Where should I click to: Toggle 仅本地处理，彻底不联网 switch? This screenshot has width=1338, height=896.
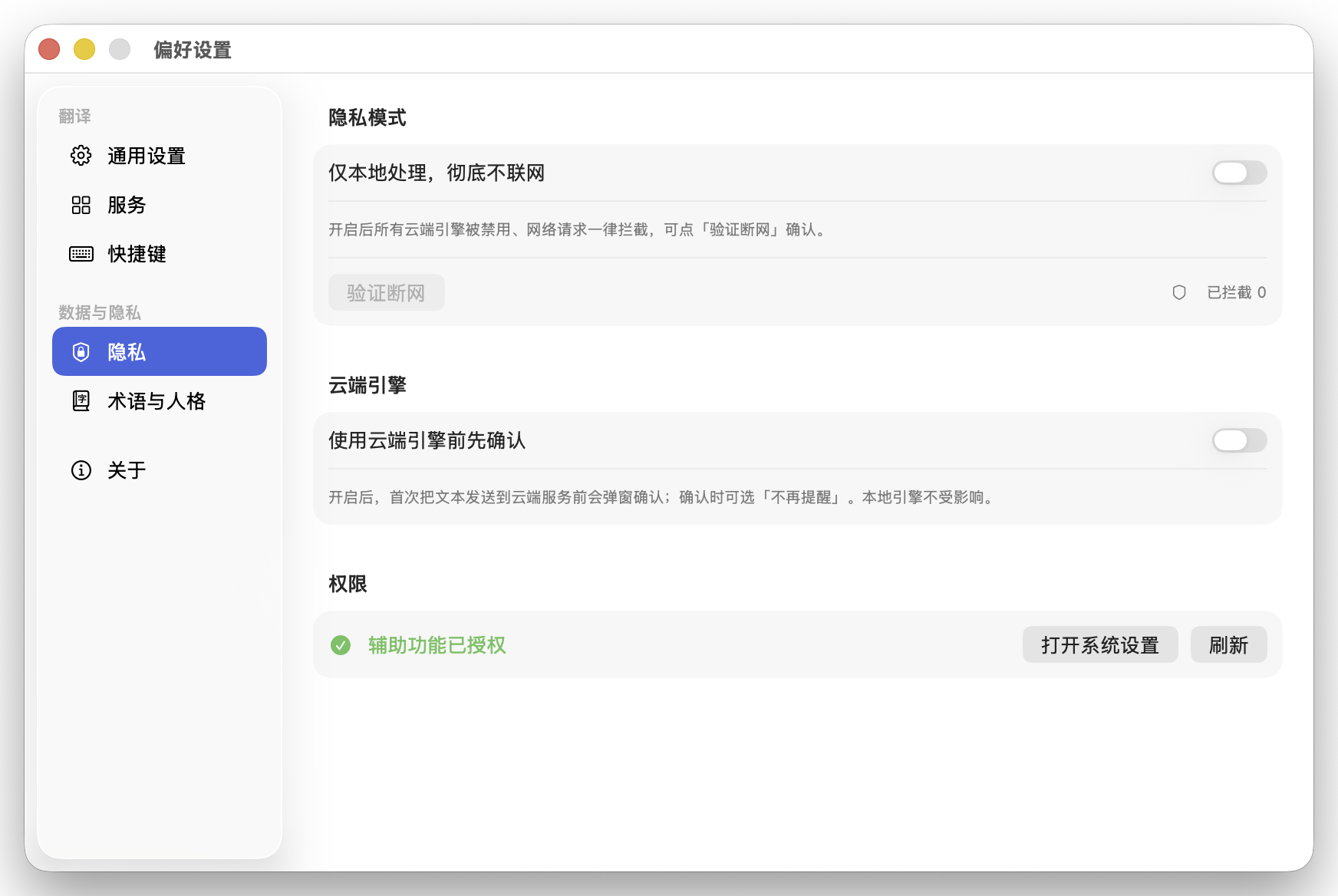pyautogui.click(x=1239, y=173)
